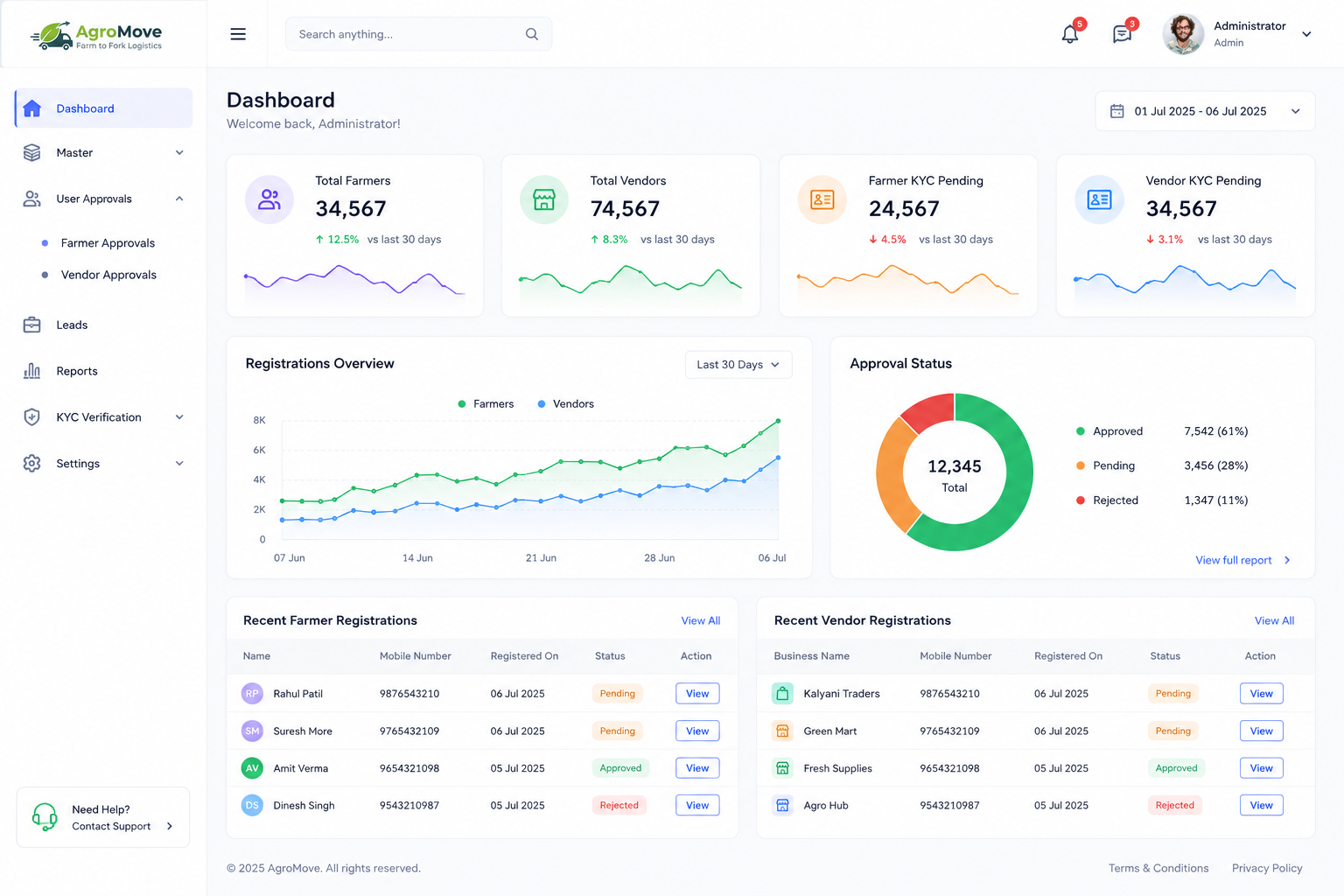Click the AgroMove logo
The image size is (1344, 896).
(96, 35)
